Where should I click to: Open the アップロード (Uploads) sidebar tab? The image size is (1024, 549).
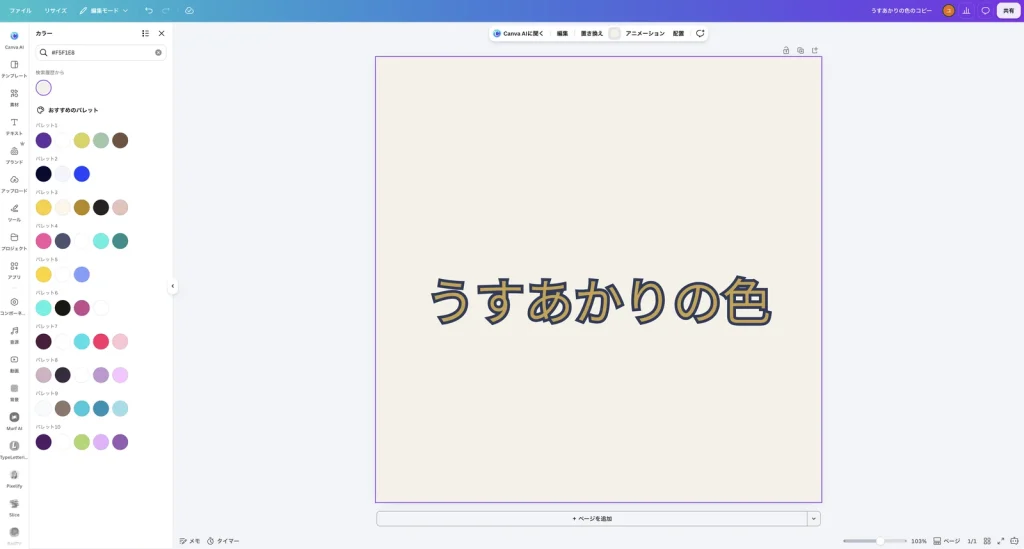click(14, 183)
